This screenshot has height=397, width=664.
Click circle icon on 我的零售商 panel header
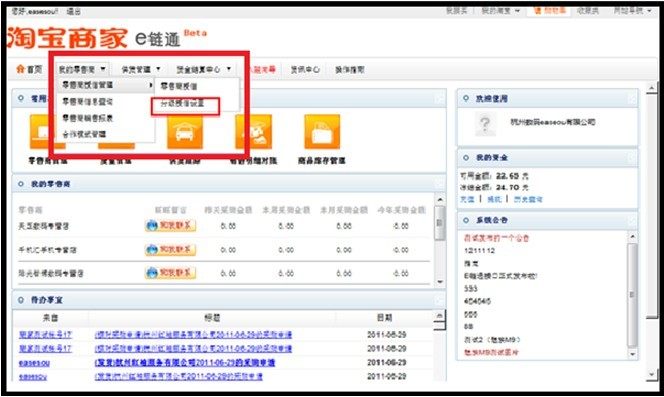(x=21, y=184)
